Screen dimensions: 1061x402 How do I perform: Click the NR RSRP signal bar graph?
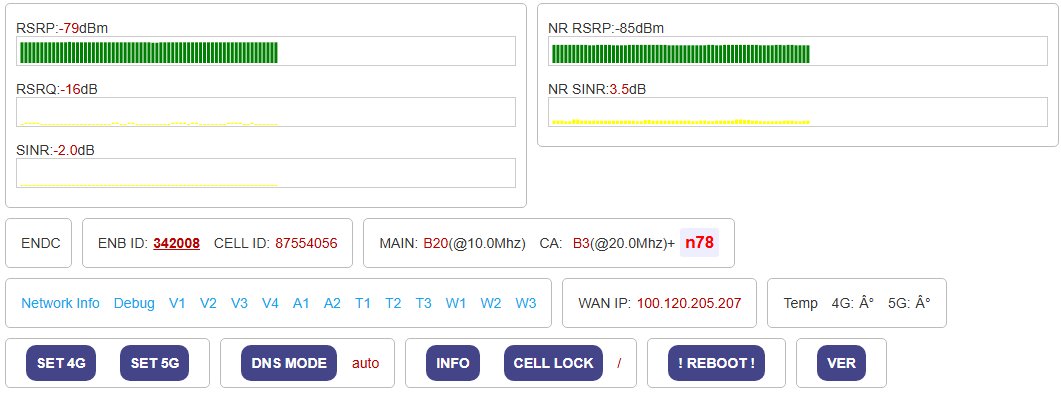click(x=680, y=54)
